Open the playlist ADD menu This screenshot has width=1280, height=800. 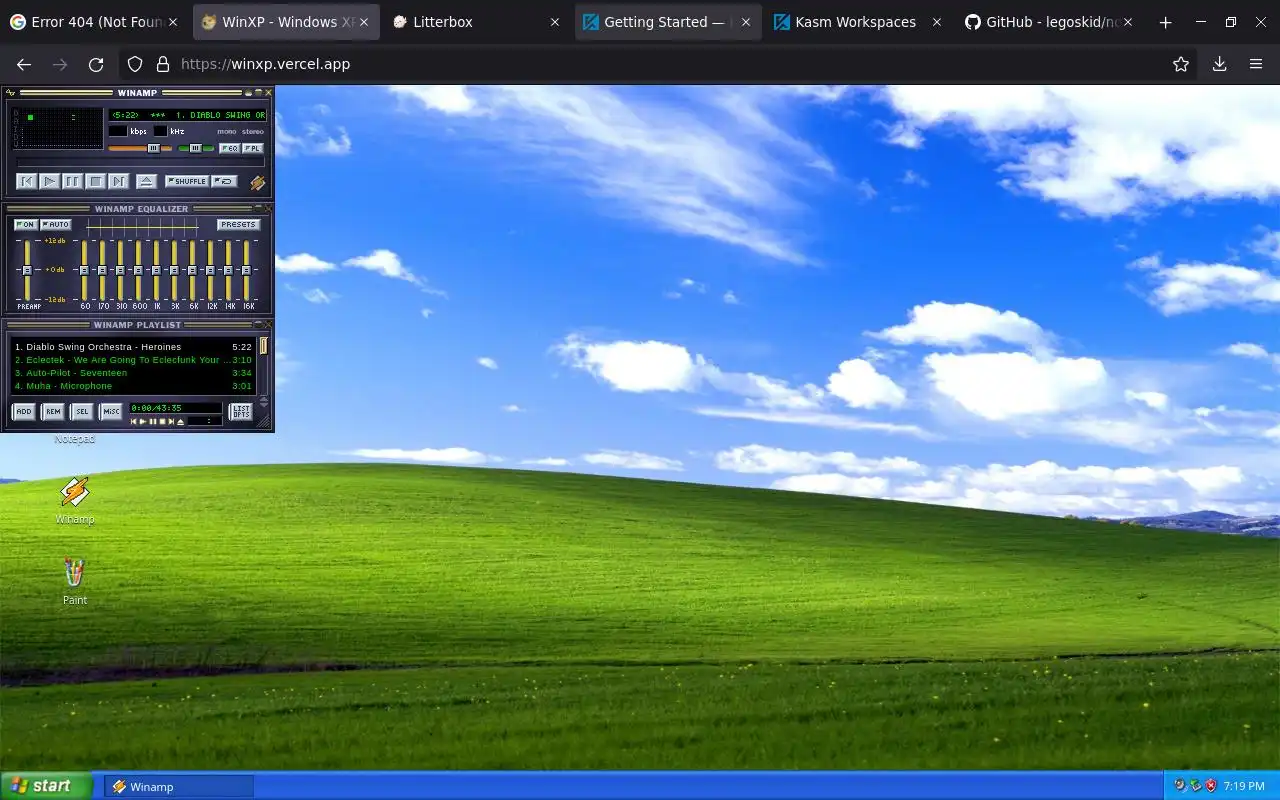tap(24, 411)
